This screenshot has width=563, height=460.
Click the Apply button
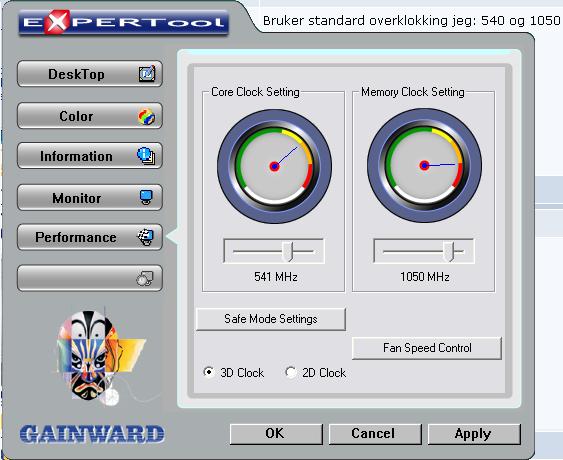pyautogui.click(x=474, y=434)
